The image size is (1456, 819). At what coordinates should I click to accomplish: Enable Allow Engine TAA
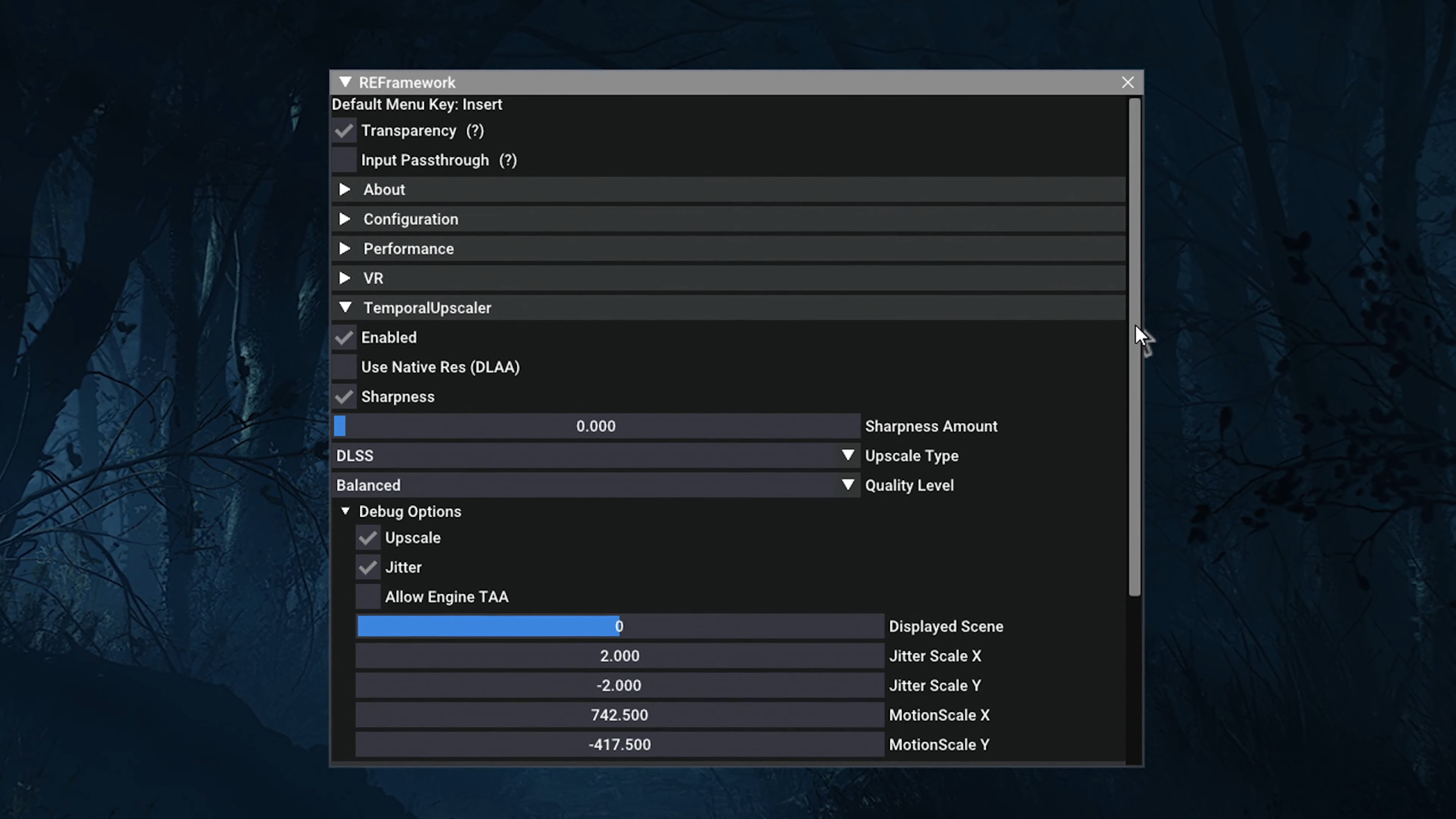tap(368, 597)
